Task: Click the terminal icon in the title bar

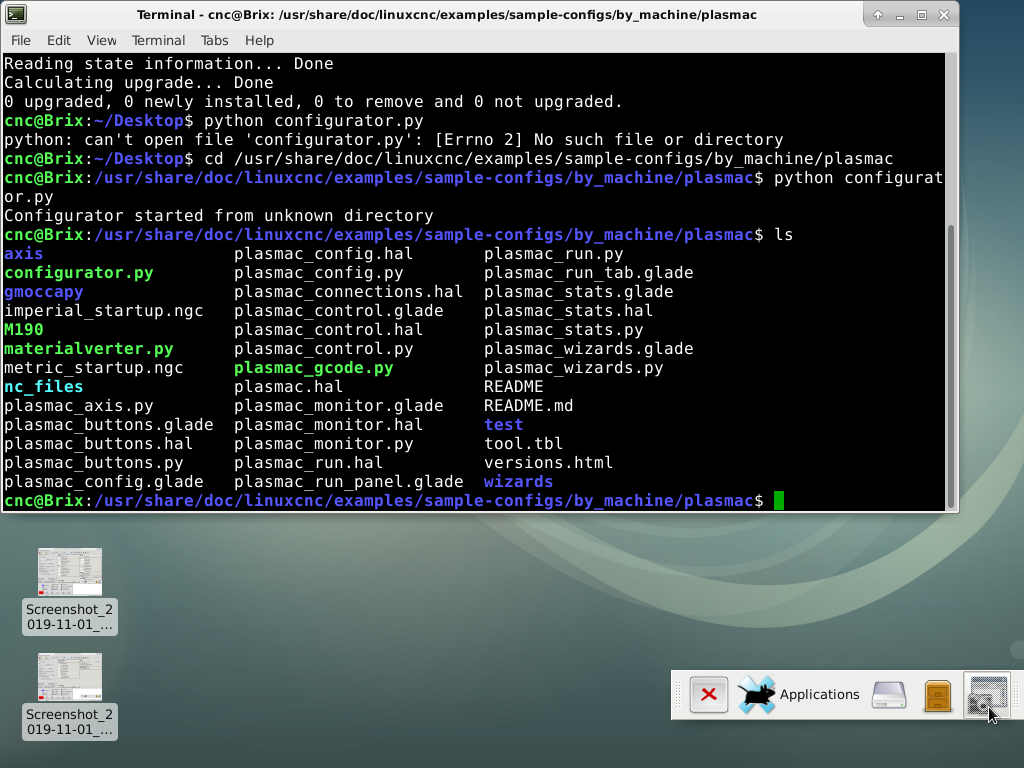Action: pos(16,14)
